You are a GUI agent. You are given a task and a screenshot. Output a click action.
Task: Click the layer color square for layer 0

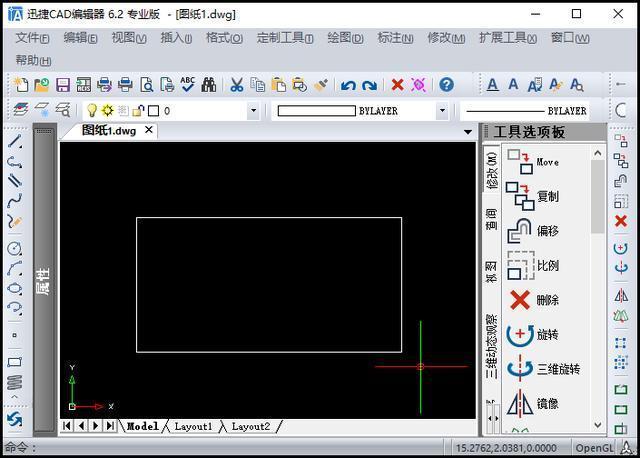tap(153, 111)
